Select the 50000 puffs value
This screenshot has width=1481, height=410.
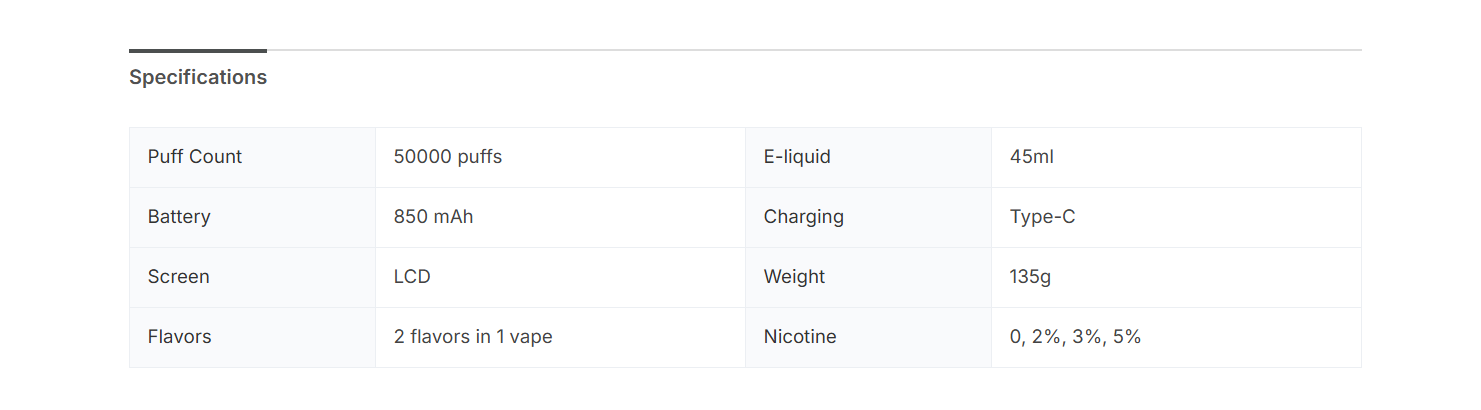tap(448, 157)
